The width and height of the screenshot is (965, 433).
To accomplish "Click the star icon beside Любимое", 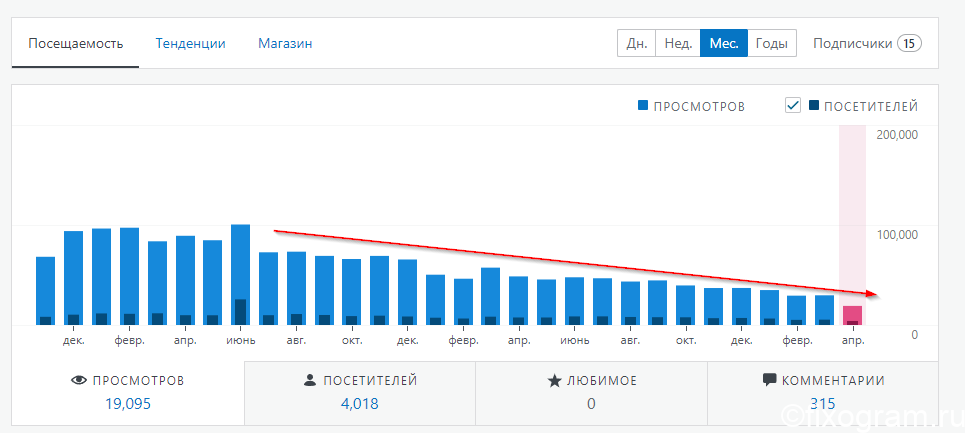I will 555,381.
